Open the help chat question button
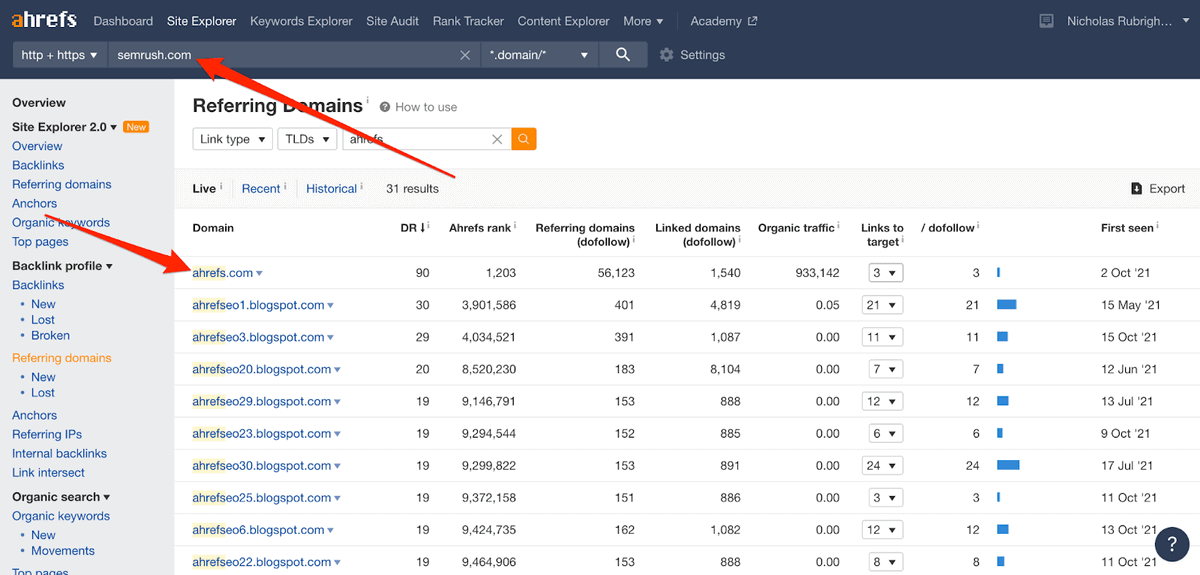Screen dimensions: 1200x575 (x=1171, y=544)
